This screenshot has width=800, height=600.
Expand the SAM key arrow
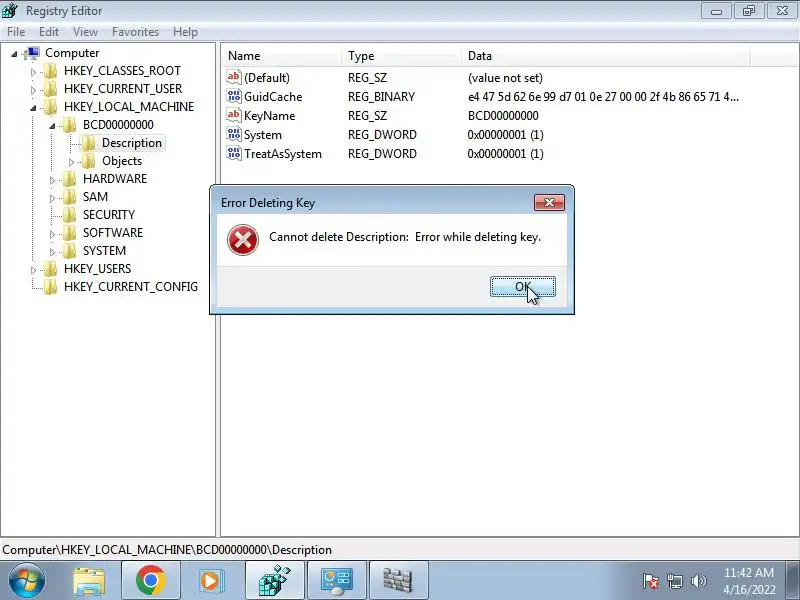[x=52, y=197]
